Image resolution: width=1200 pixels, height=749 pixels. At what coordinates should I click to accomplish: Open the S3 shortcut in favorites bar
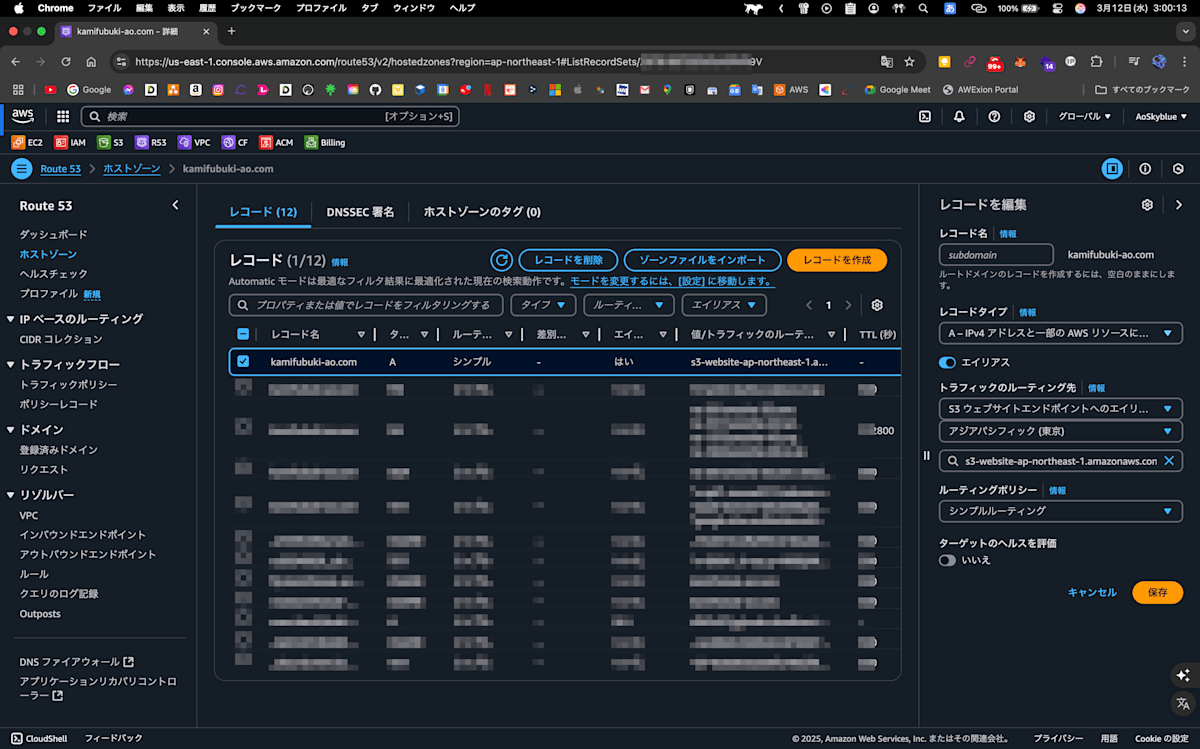pyautogui.click(x=110, y=142)
